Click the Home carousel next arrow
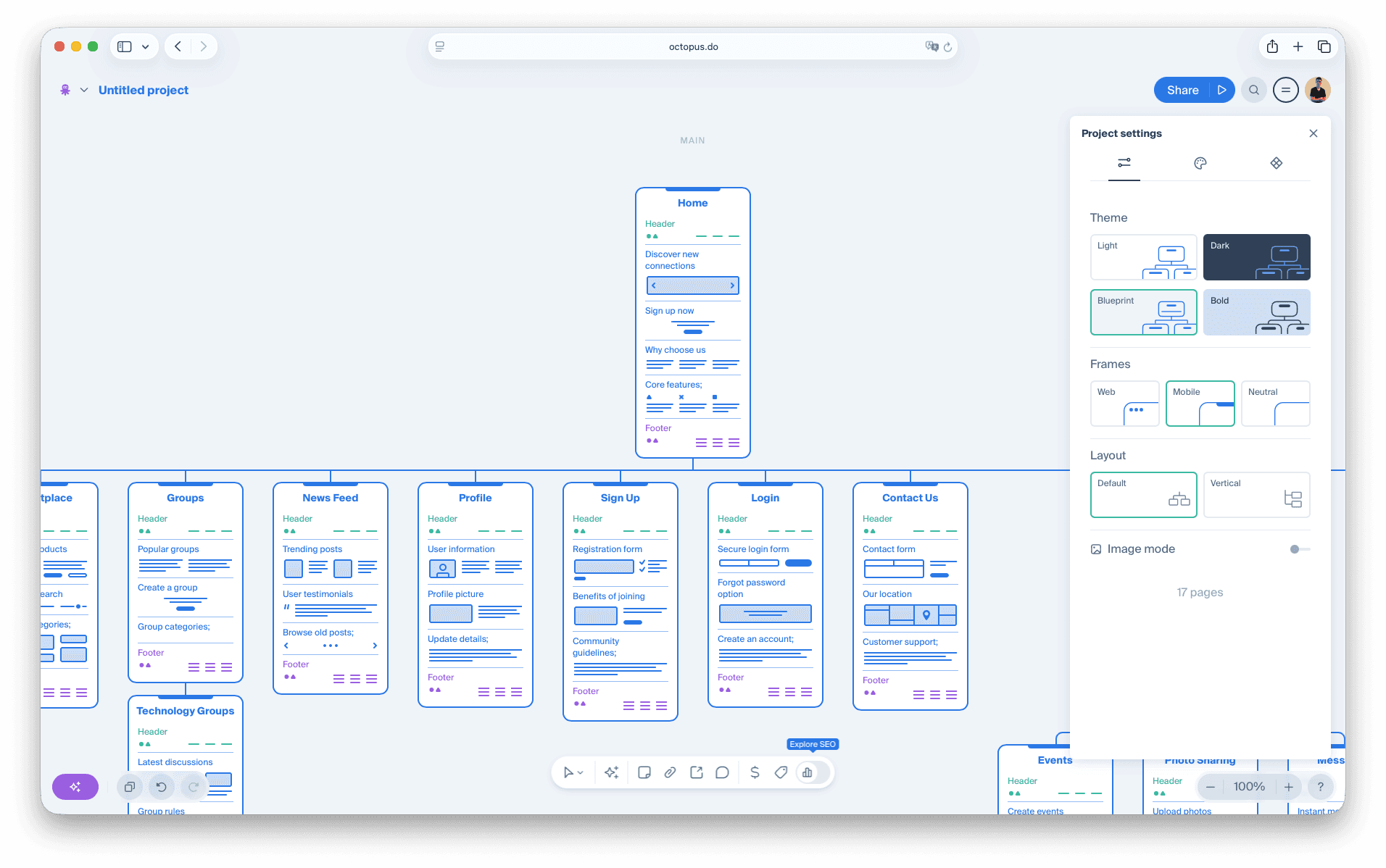 (732, 285)
